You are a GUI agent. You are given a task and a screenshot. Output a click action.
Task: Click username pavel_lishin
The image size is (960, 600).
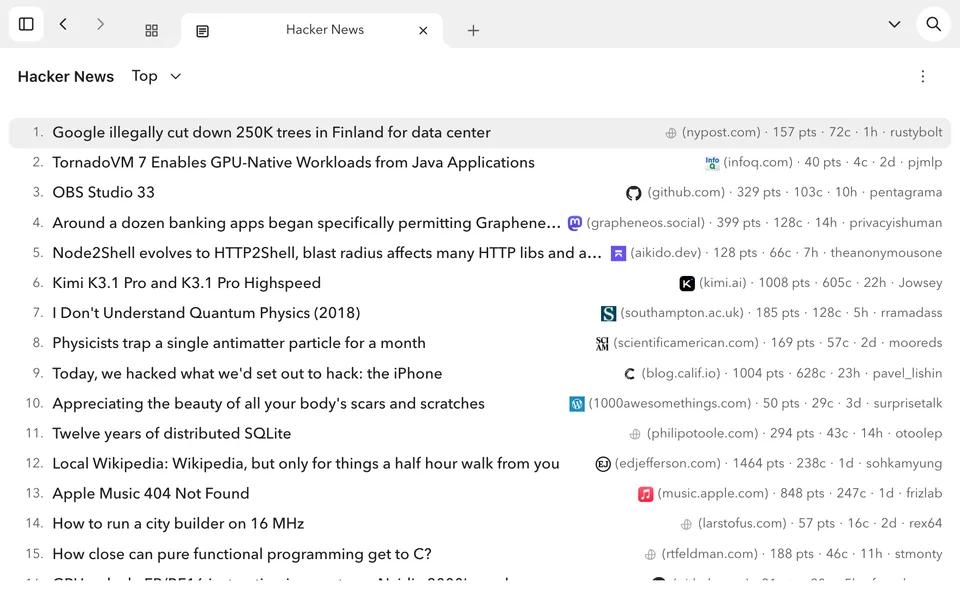point(907,373)
